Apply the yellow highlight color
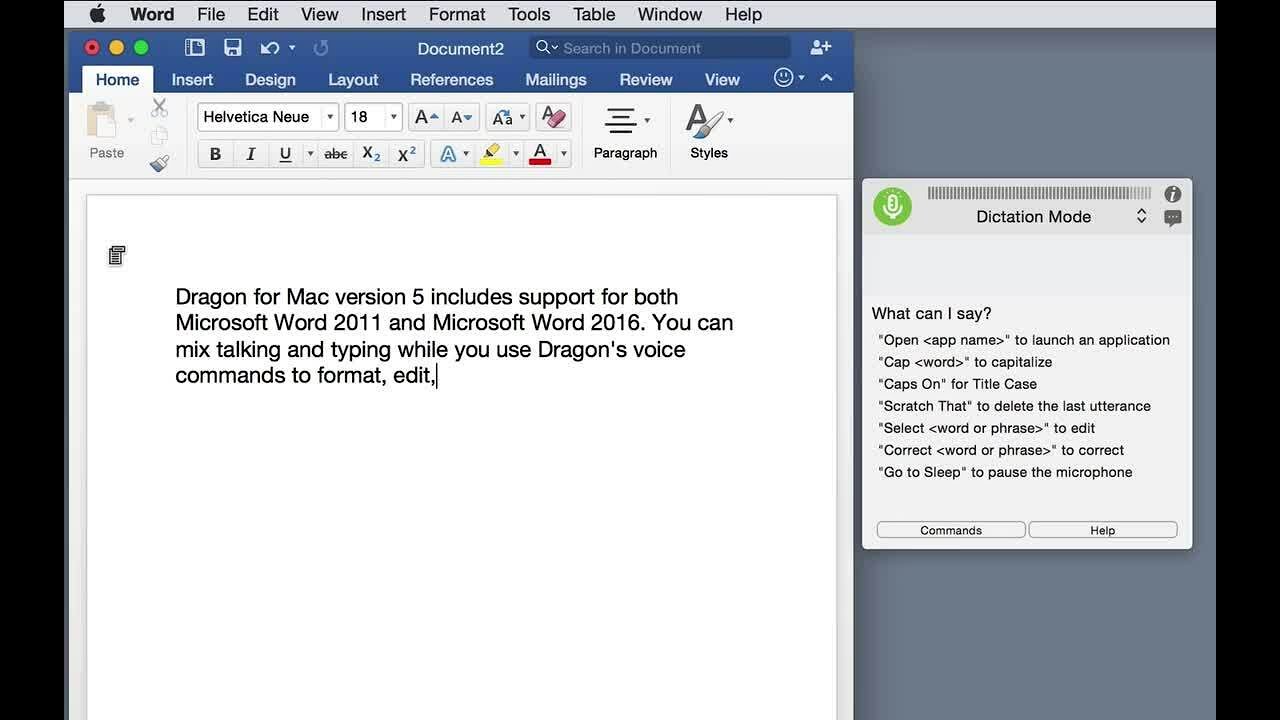 click(x=492, y=154)
